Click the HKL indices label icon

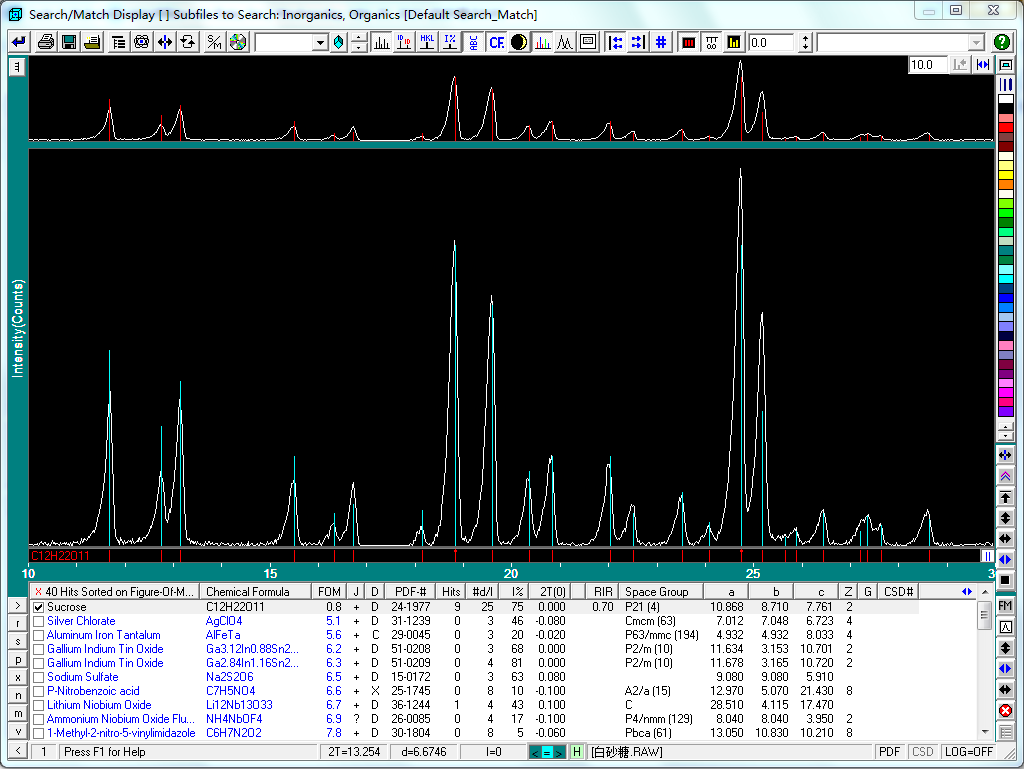point(427,43)
